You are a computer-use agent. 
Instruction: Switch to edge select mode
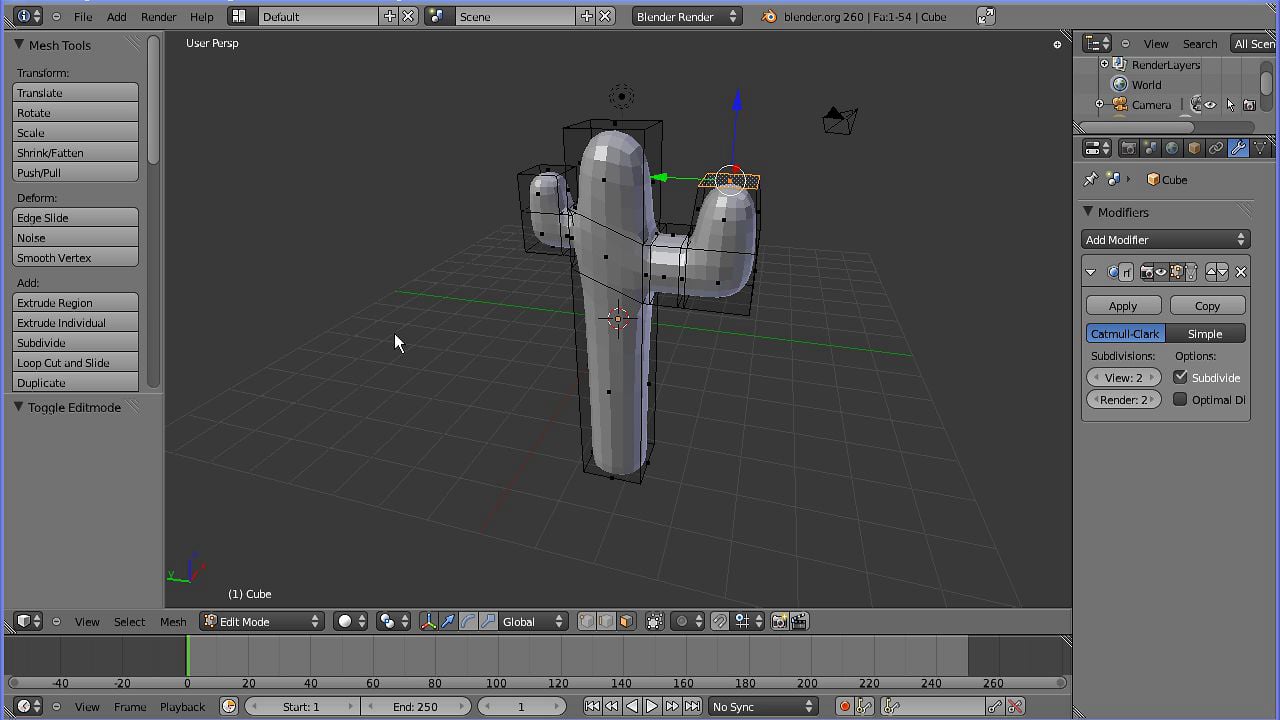pyautogui.click(x=607, y=622)
